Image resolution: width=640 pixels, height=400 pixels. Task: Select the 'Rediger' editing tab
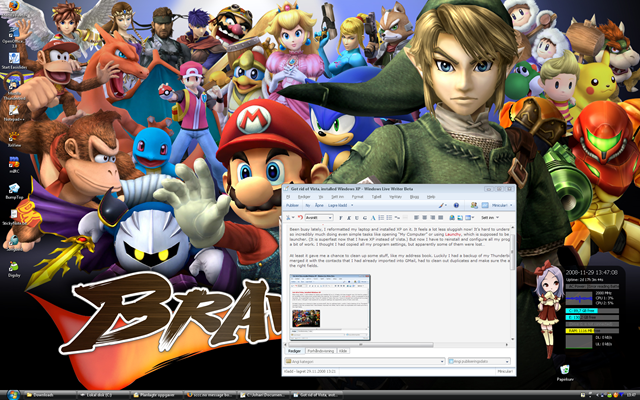pyautogui.click(x=294, y=351)
